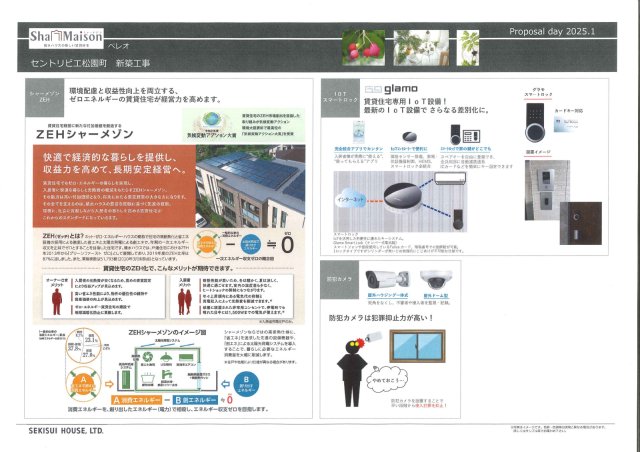Click the ZEHシャーメゾン heading
Image resolution: width=640 pixels, height=452 pixels.
click(84, 134)
